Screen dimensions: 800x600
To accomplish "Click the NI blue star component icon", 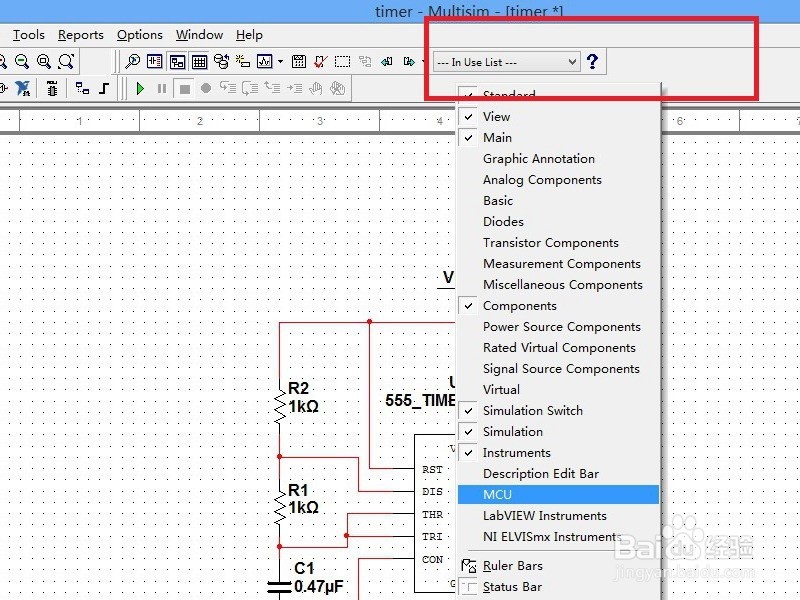I will pyautogui.click(x=22, y=89).
